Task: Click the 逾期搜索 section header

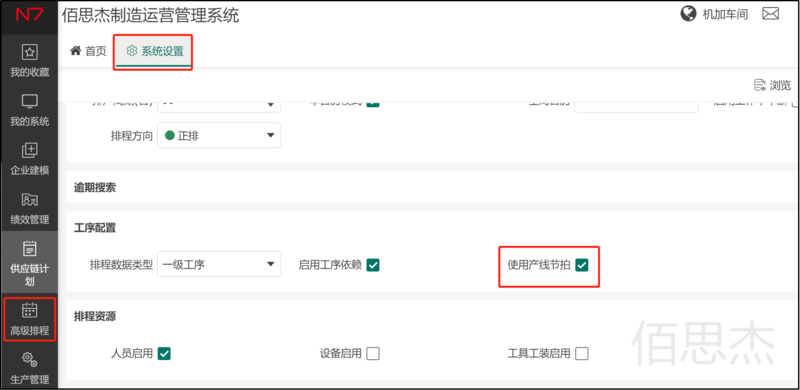Action: click(95, 187)
